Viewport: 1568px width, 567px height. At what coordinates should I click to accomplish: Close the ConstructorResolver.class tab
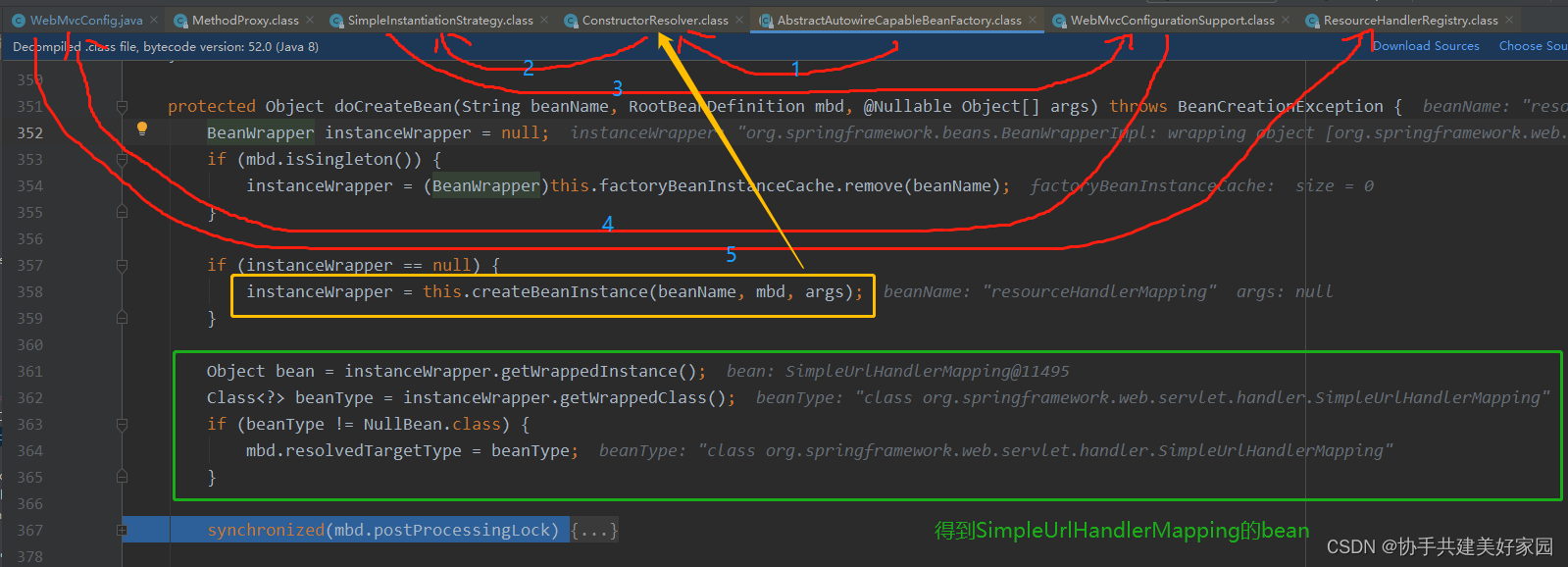(739, 20)
